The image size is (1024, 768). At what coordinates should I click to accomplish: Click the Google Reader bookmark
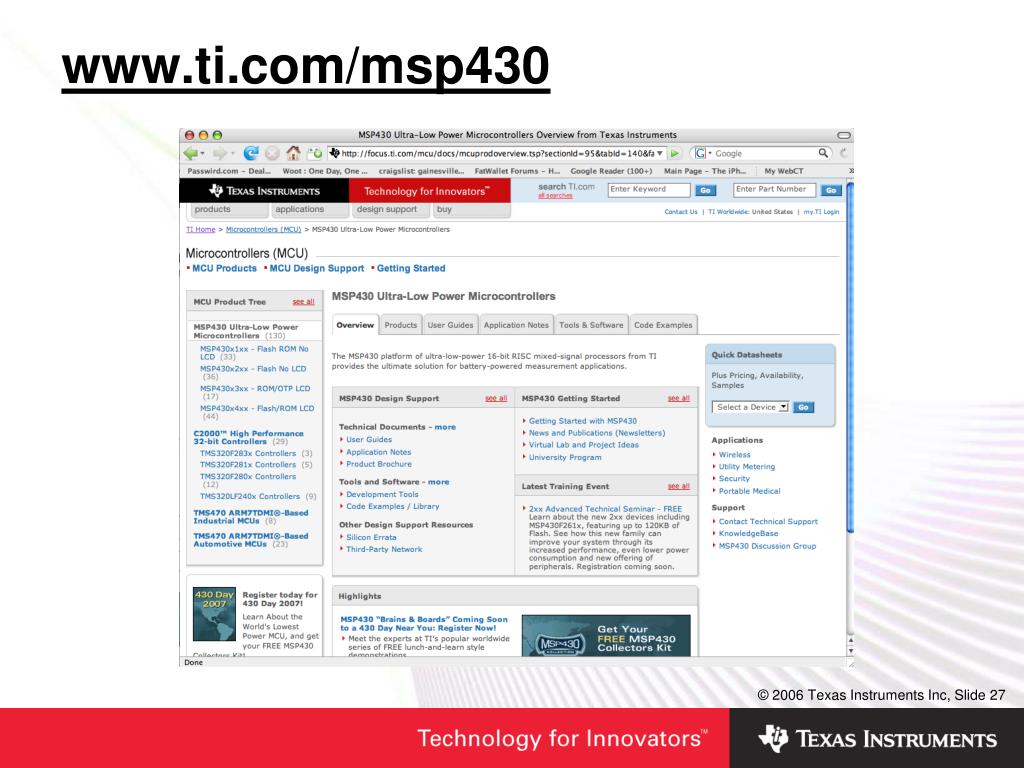(611, 171)
